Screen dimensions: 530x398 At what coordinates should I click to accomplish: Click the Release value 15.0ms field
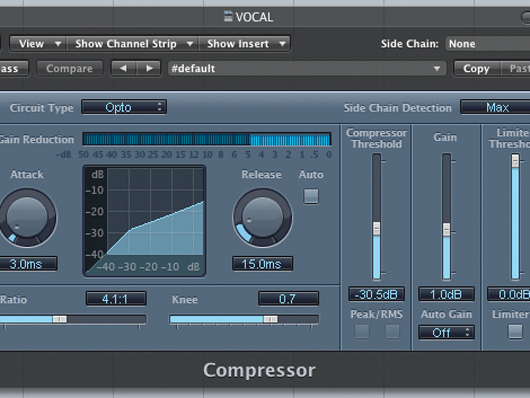[262, 264]
